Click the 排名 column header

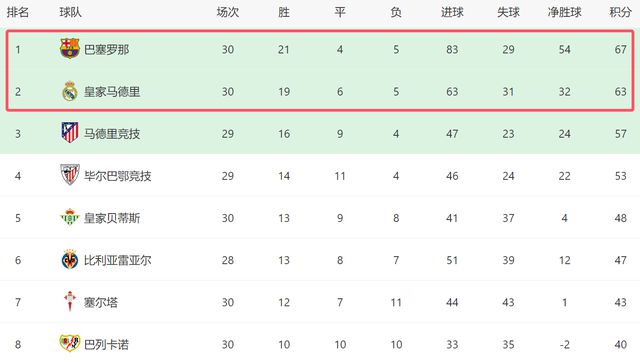[18, 12]
